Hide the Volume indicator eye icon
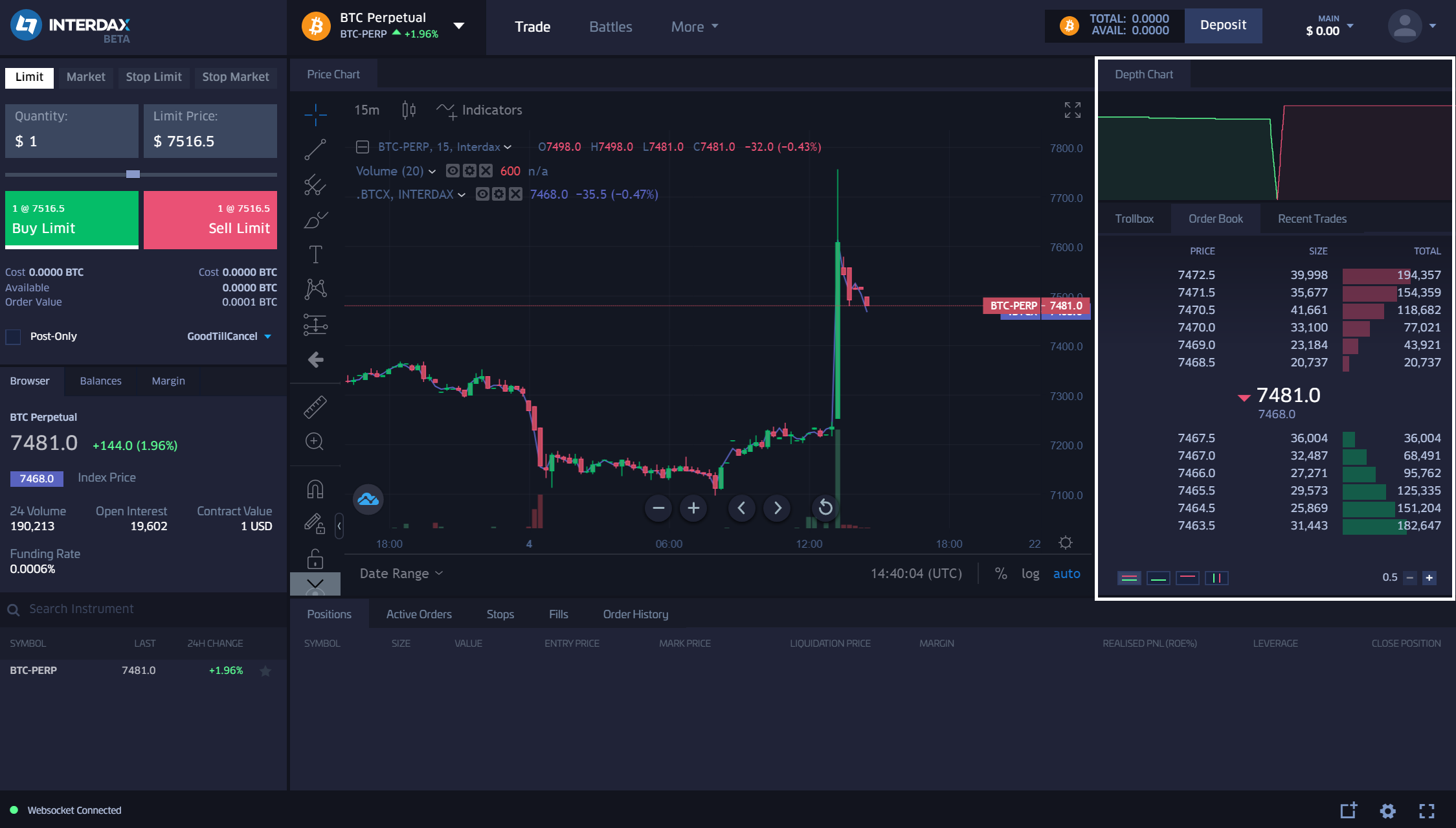The image size is (1456, 828). [453, 171]
